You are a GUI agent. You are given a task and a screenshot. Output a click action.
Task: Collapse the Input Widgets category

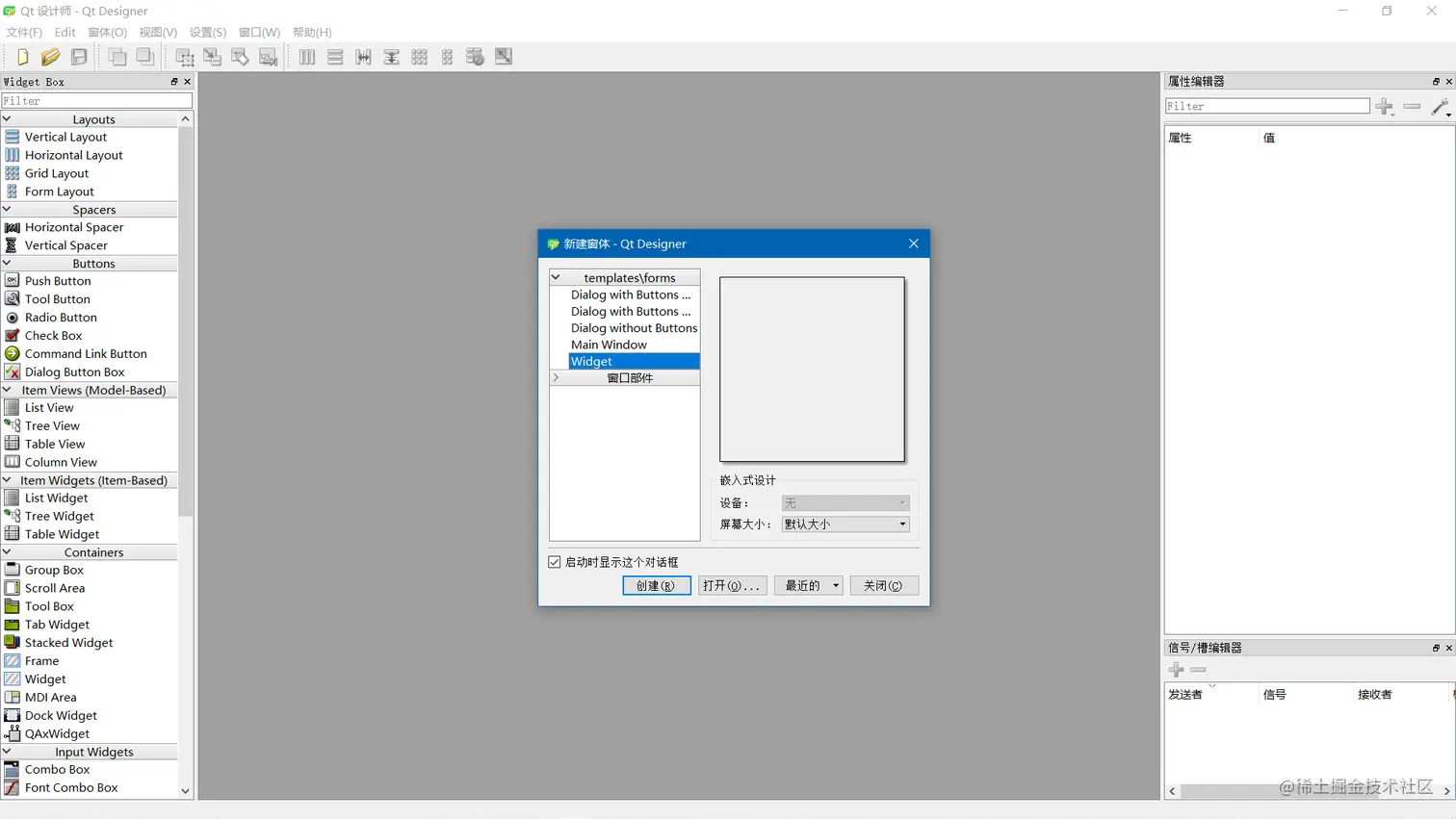click(x=7, y=752)
